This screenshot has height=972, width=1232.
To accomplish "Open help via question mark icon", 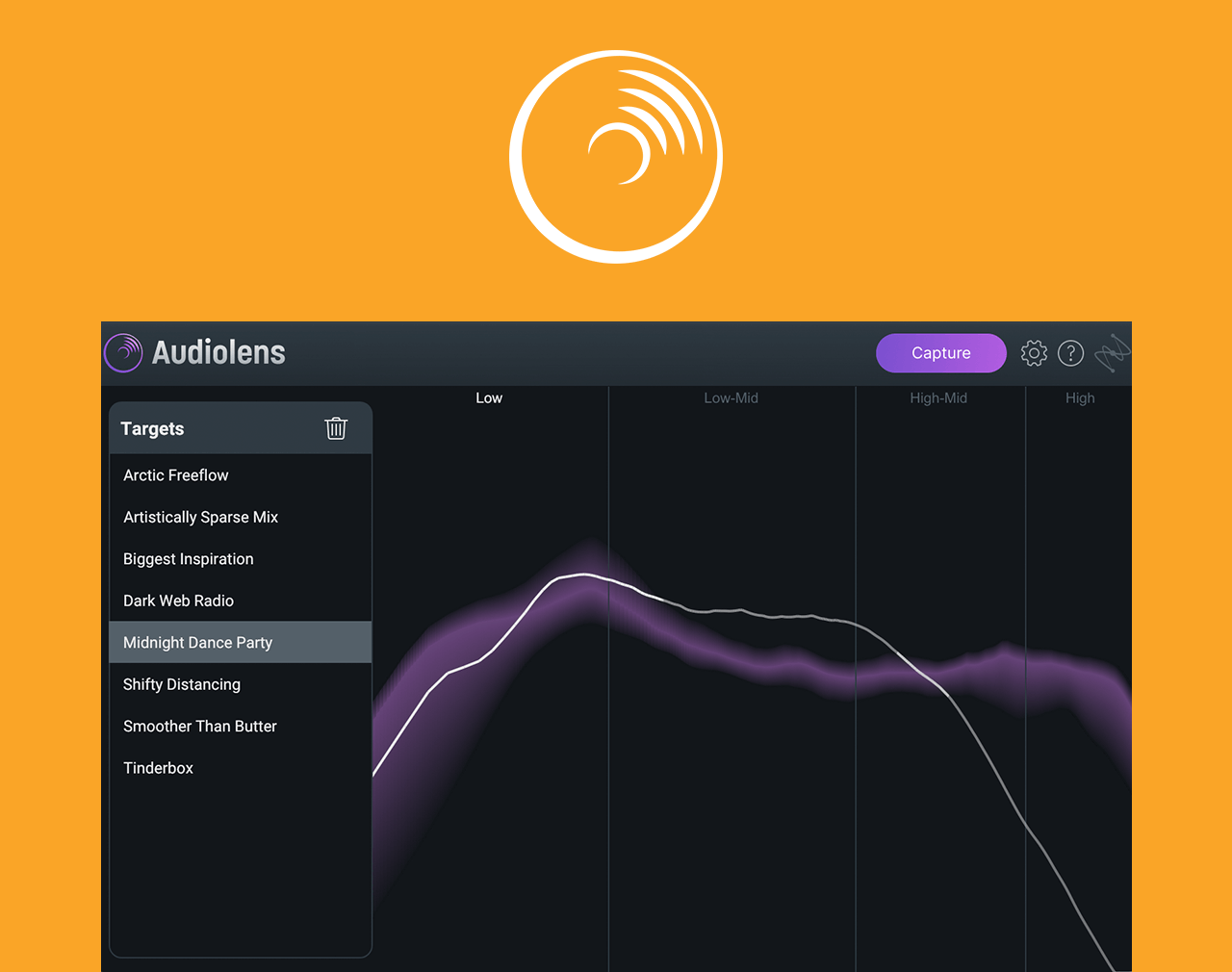I will tap(1070, 353).
